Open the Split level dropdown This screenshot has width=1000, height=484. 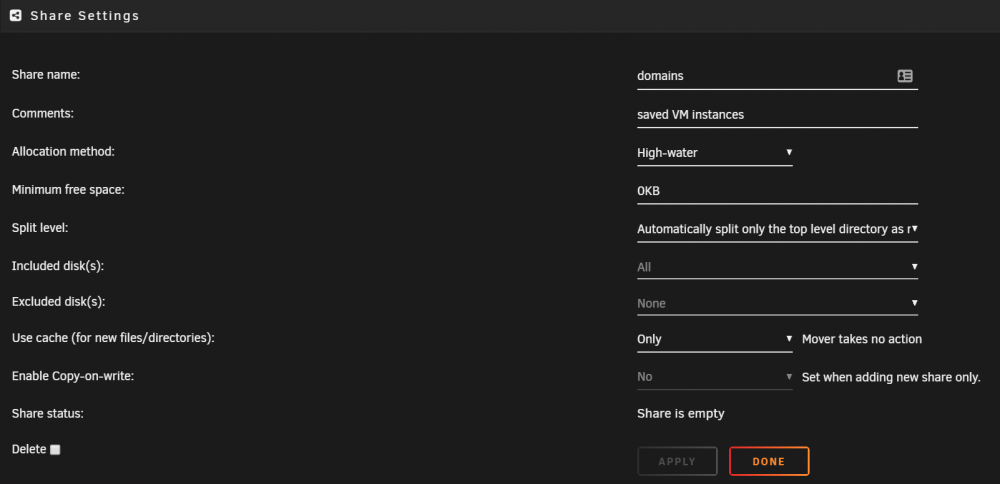pos(777,229)
